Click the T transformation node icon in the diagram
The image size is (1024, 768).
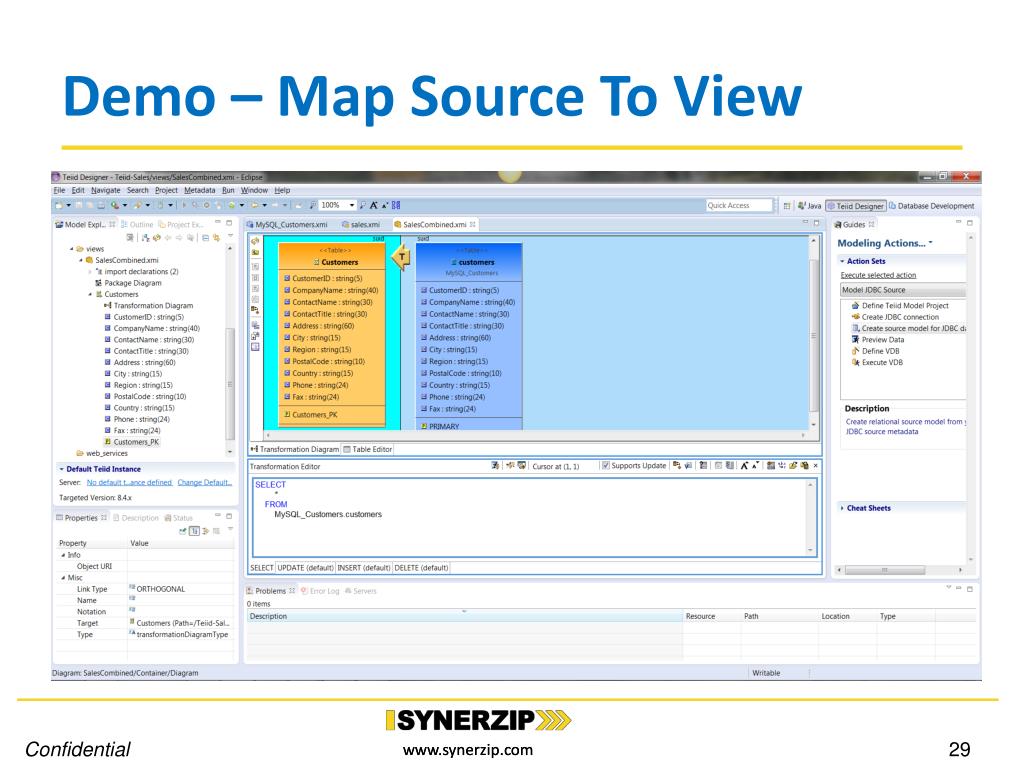[402, 257]
